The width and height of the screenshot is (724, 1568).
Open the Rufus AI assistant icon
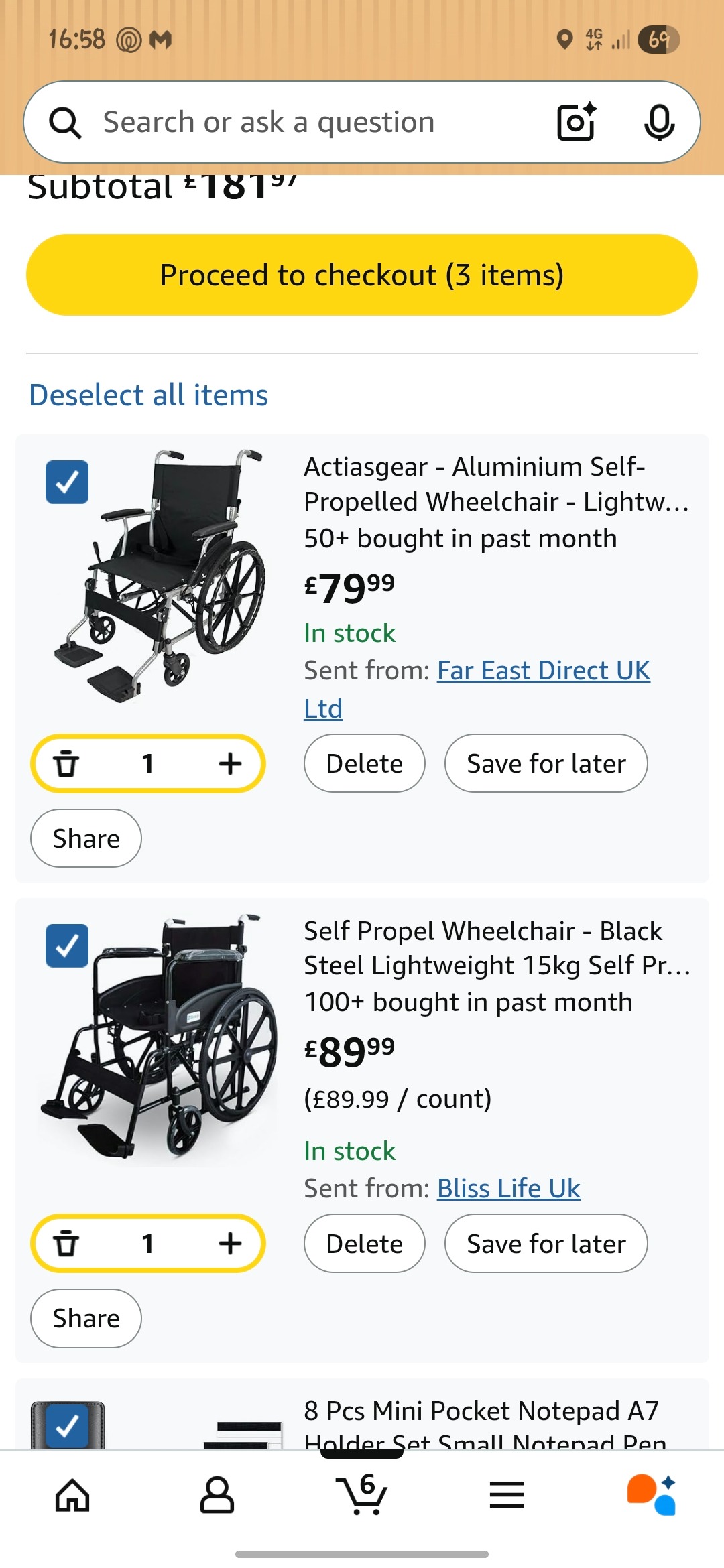[x=652, y=1495]
